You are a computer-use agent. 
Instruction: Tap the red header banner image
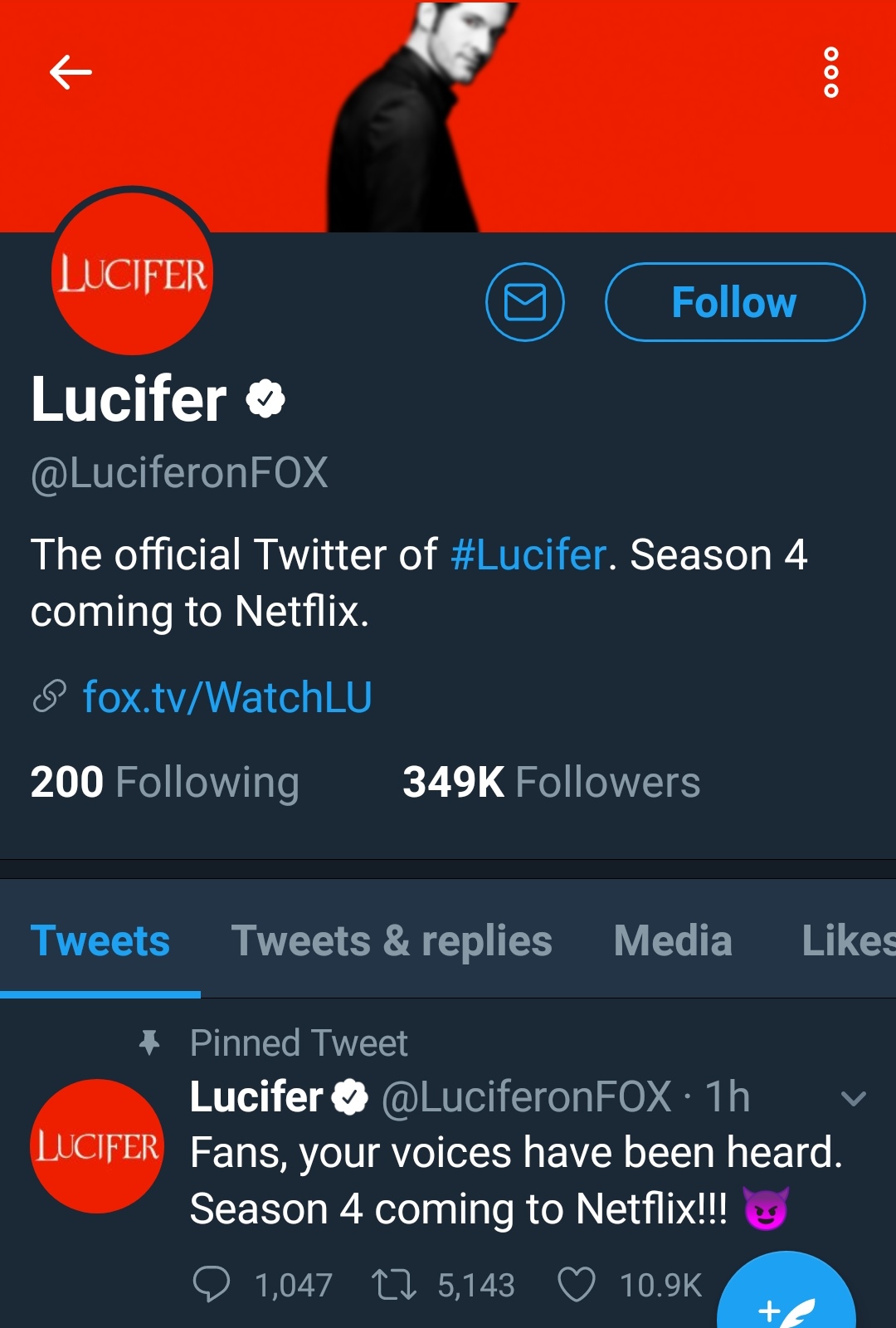point(631,116)
